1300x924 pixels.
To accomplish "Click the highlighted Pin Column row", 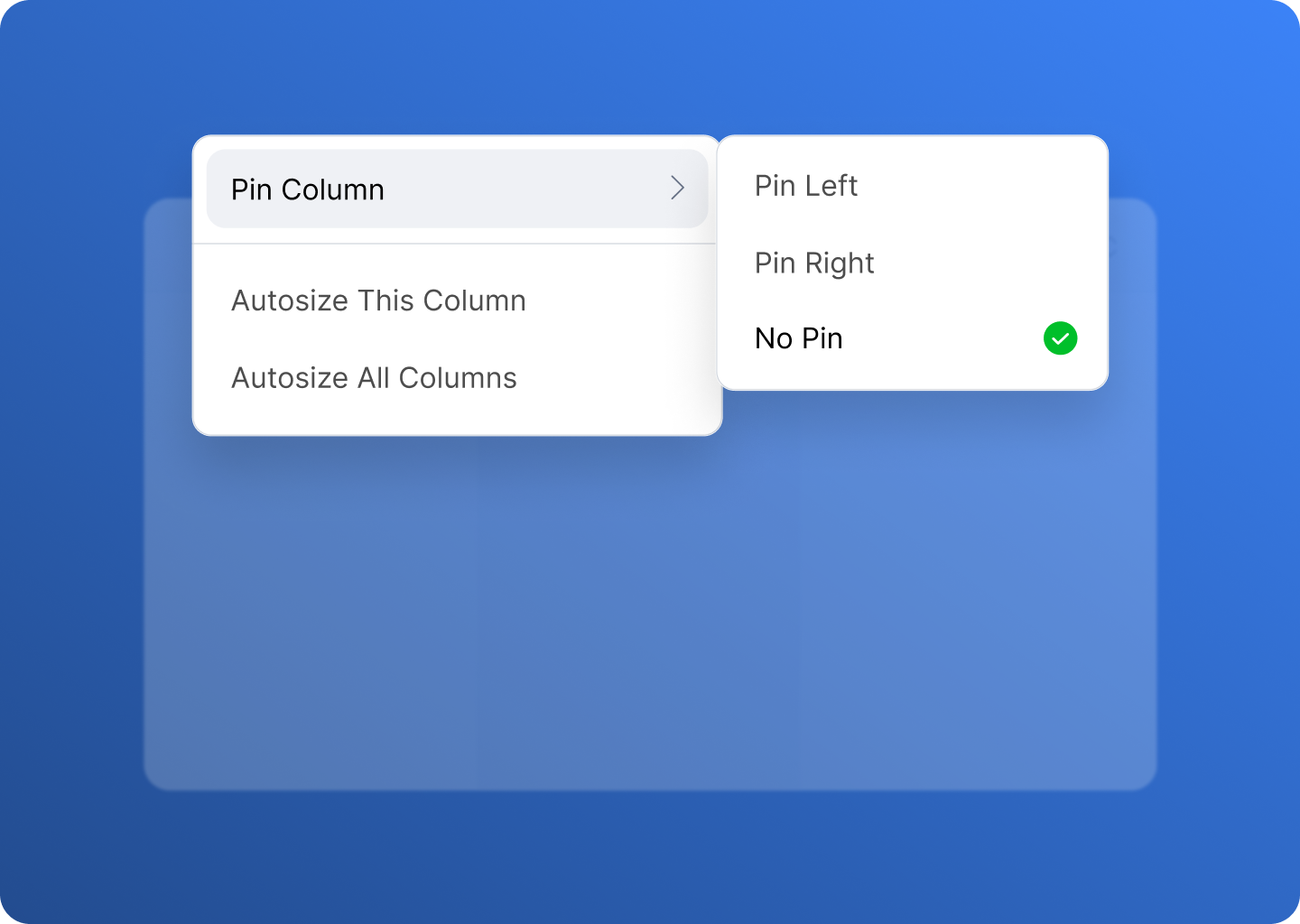I will [457, 189].
